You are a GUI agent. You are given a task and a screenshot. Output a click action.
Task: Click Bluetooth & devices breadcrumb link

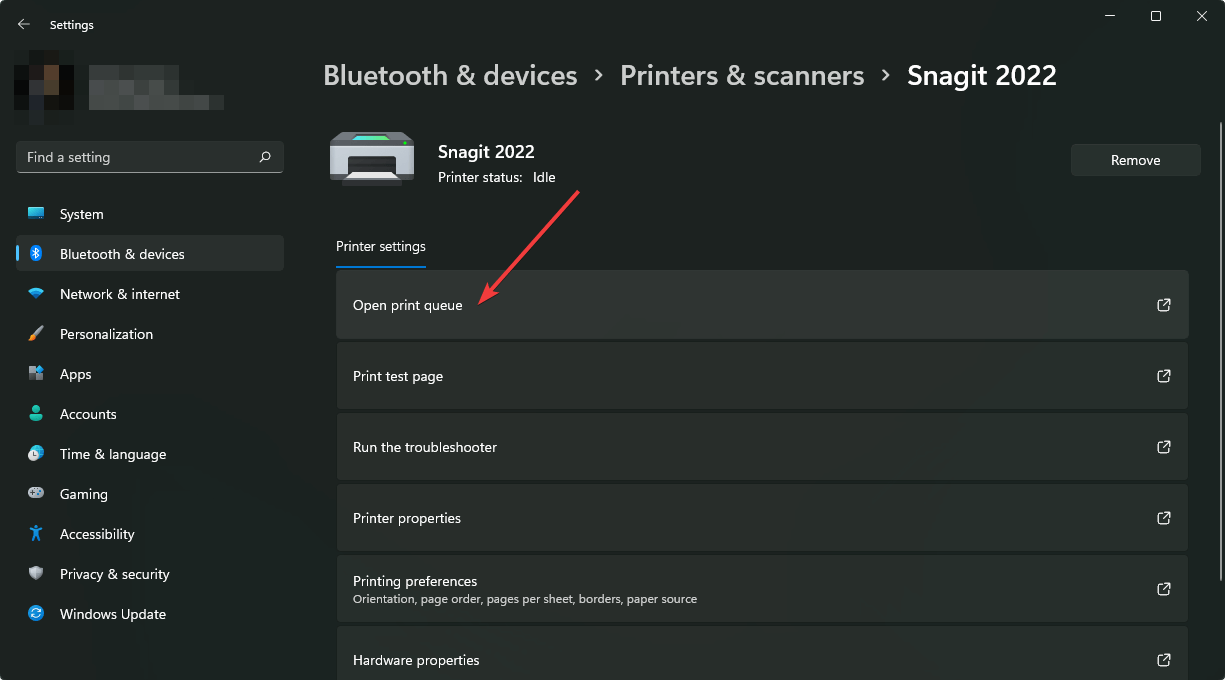pyautogui.click(x=450, y=75)
